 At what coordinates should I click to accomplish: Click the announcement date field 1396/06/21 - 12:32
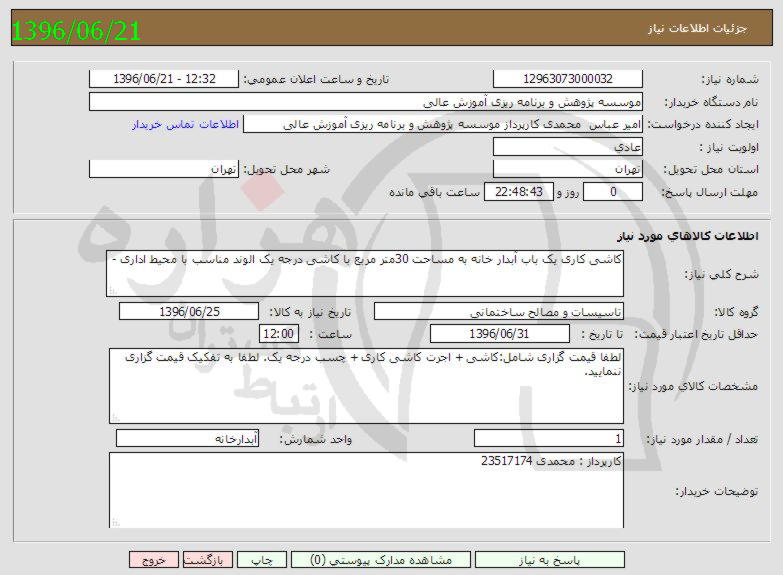164,79
